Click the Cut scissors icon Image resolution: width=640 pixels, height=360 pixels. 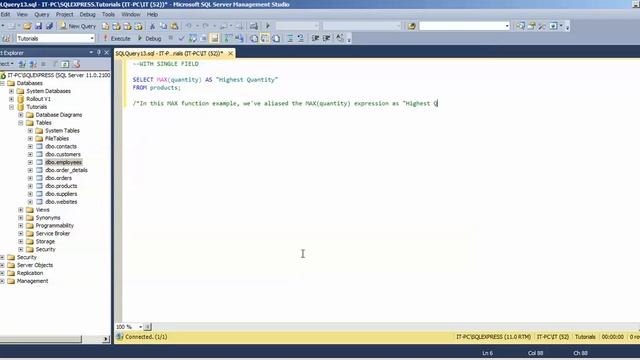152,26
